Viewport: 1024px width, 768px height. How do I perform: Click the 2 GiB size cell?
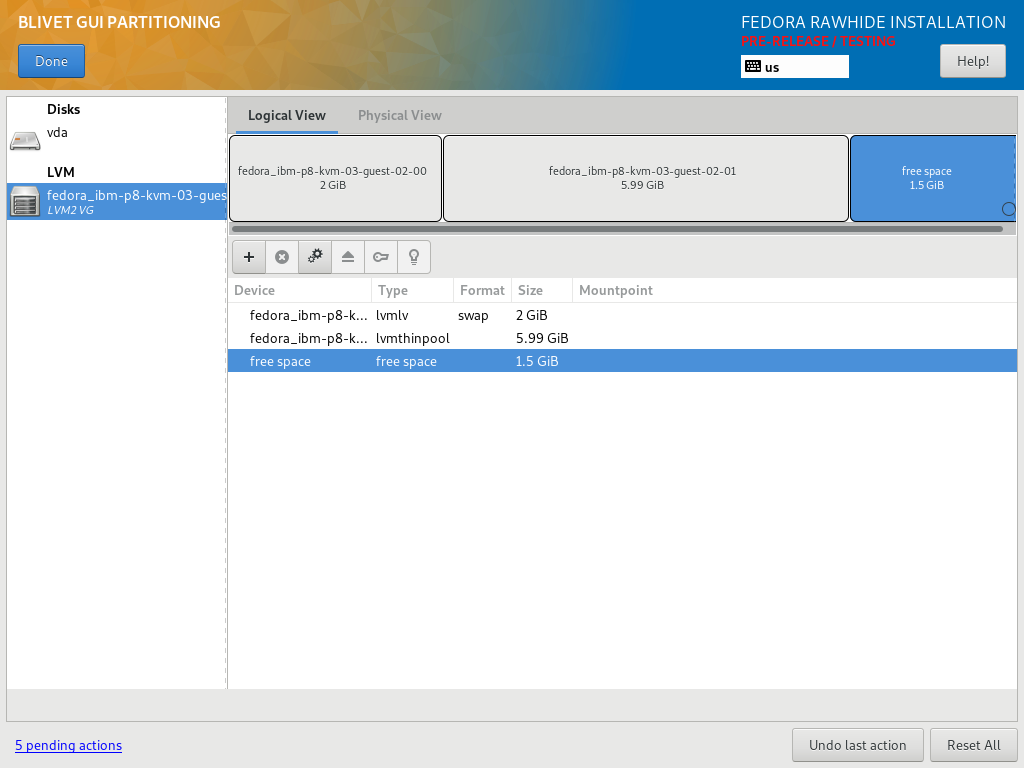[532, 315]
